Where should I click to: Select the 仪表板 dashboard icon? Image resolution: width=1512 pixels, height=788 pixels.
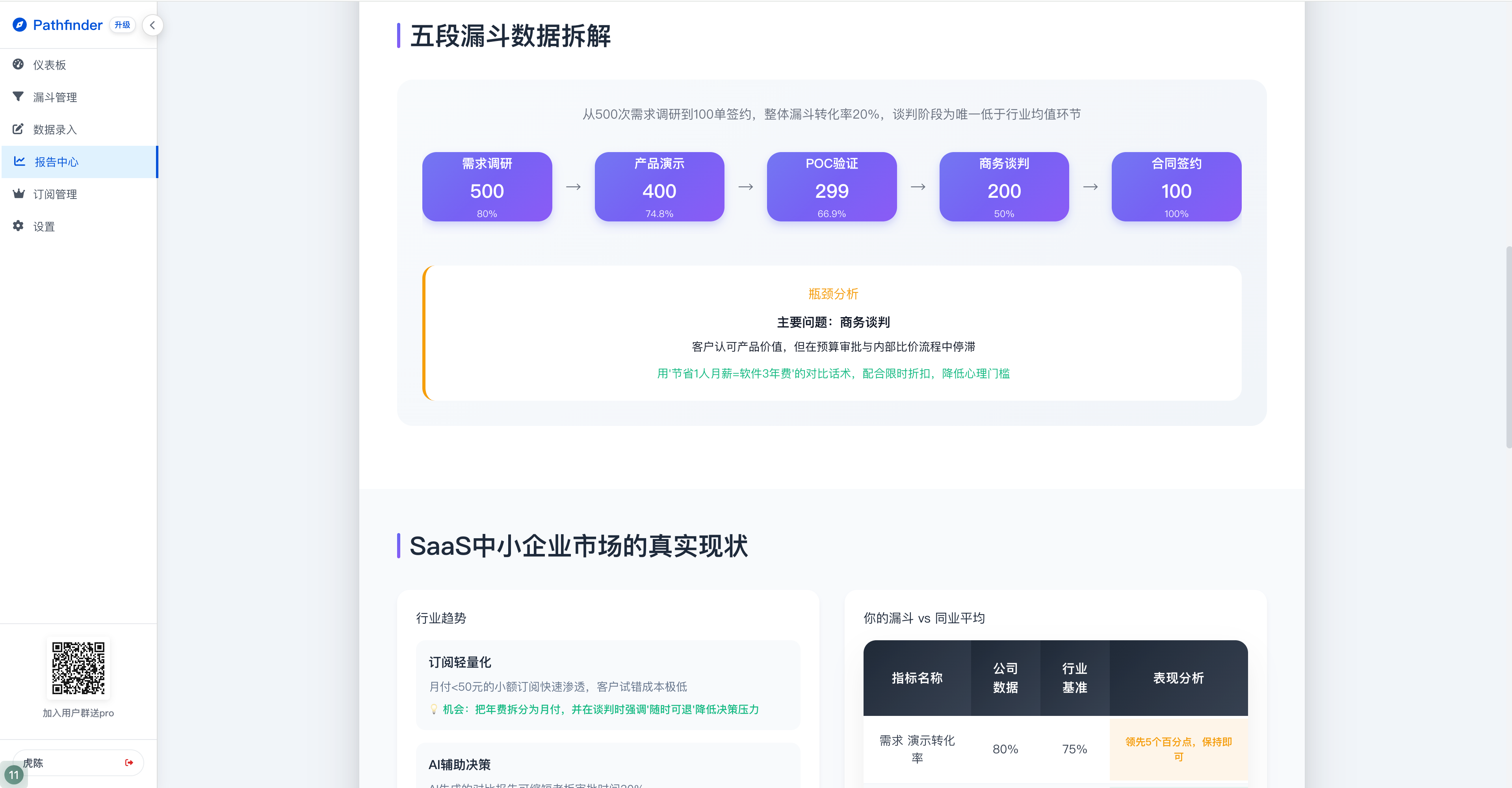click(x=18, y=65)
